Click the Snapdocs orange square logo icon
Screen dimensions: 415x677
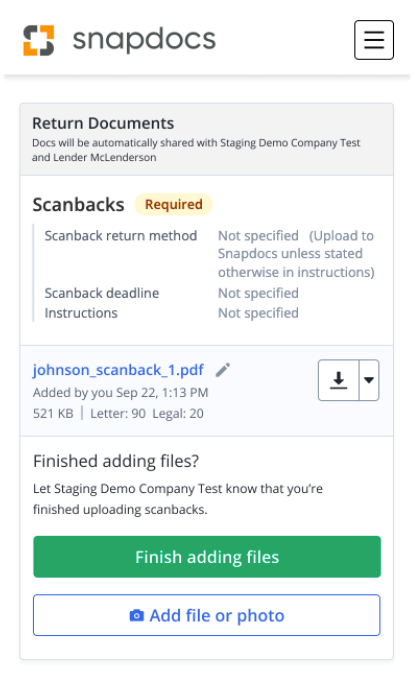click(39, 40)
